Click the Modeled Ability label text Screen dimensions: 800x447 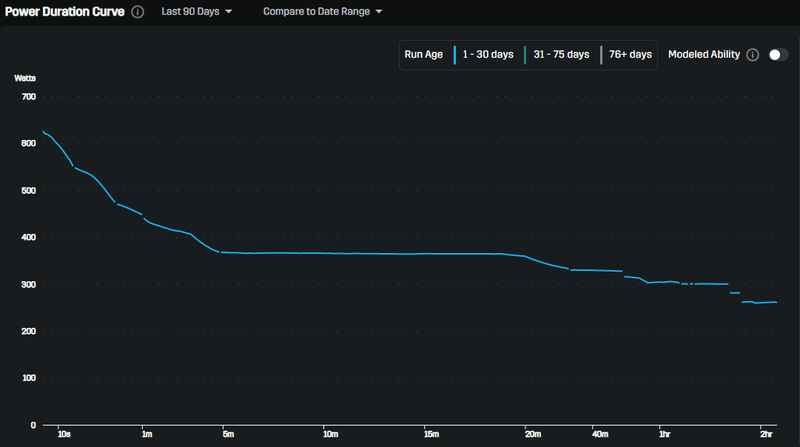(x=704, y=55)
